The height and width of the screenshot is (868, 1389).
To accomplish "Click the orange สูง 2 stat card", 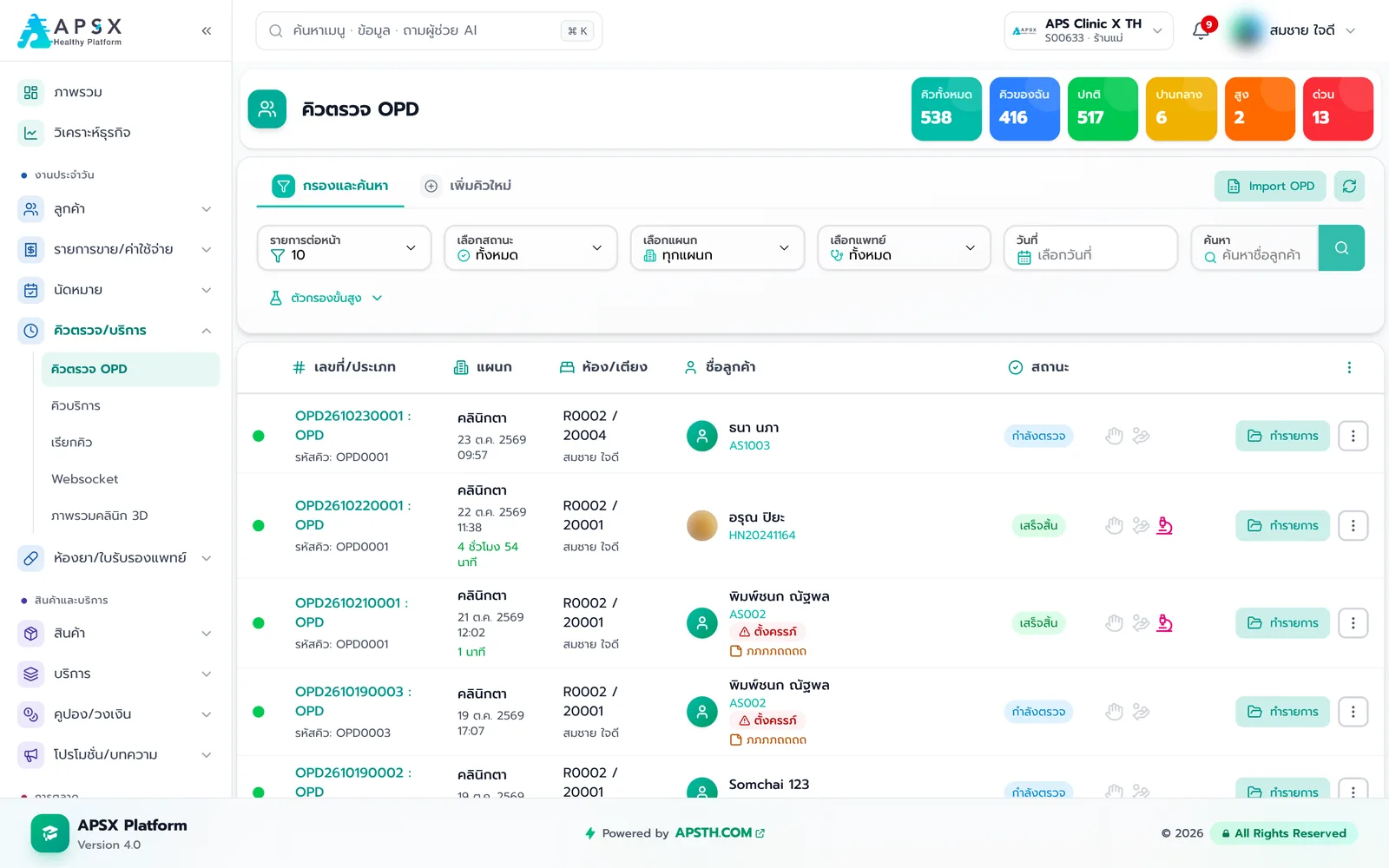I will [x=1260, y=108].
